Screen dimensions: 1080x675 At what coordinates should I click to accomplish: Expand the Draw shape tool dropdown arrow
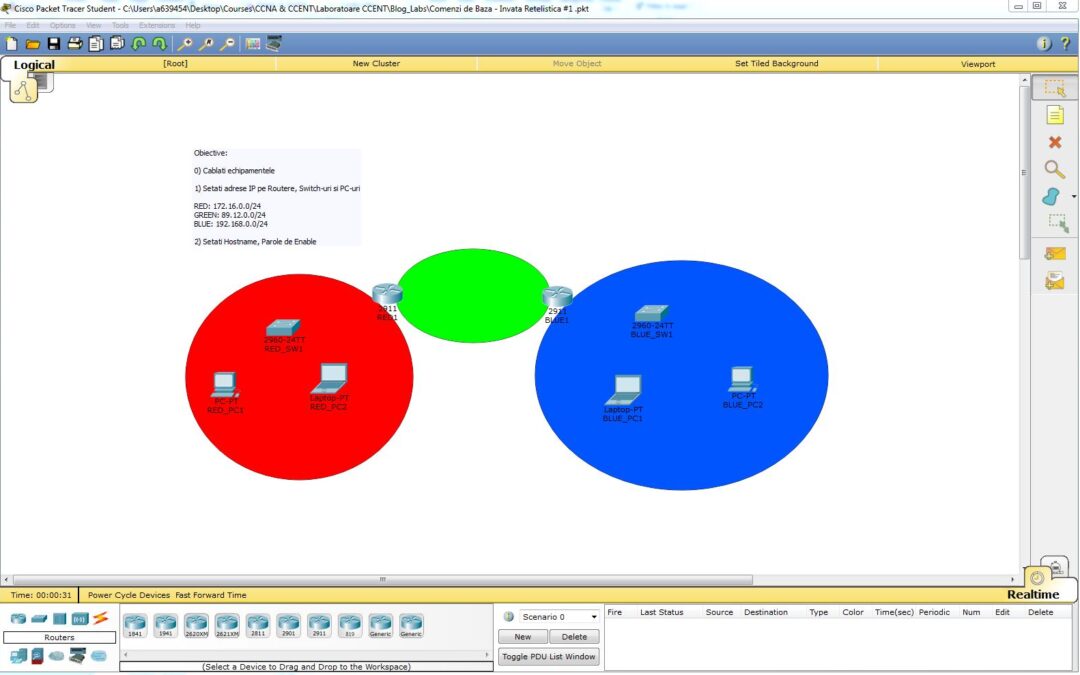click(x=1074, y=197)
